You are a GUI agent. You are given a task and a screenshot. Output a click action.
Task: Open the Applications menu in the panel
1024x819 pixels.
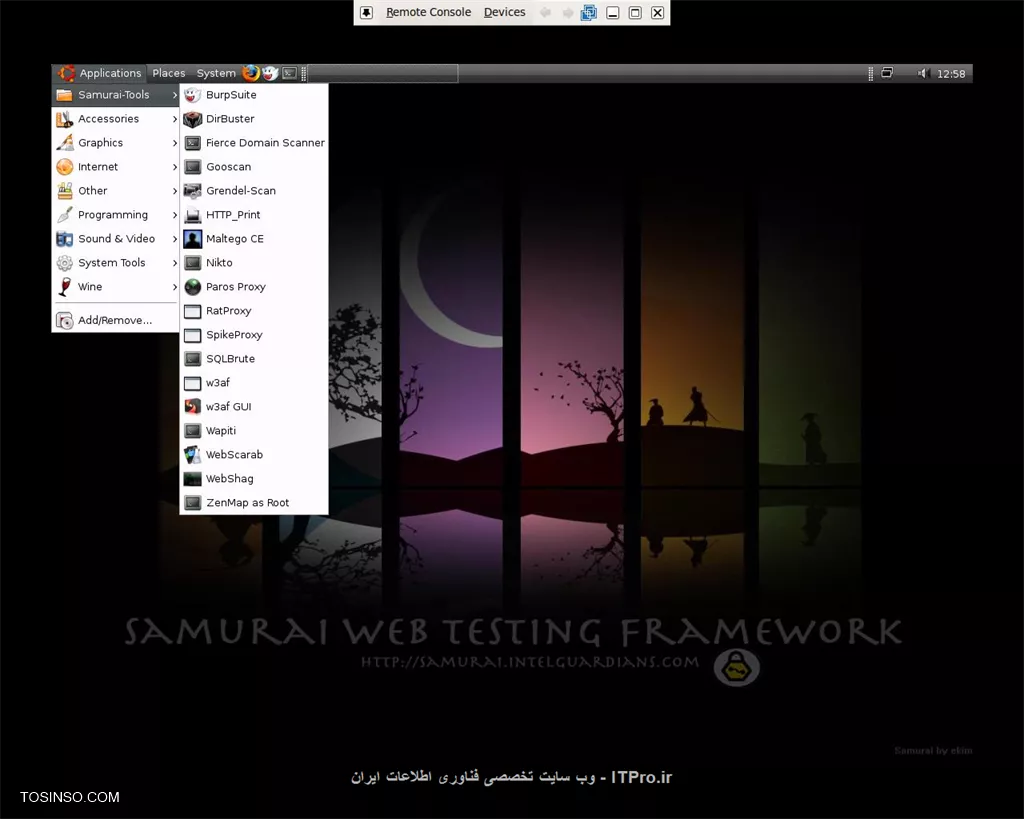[100, 73]
